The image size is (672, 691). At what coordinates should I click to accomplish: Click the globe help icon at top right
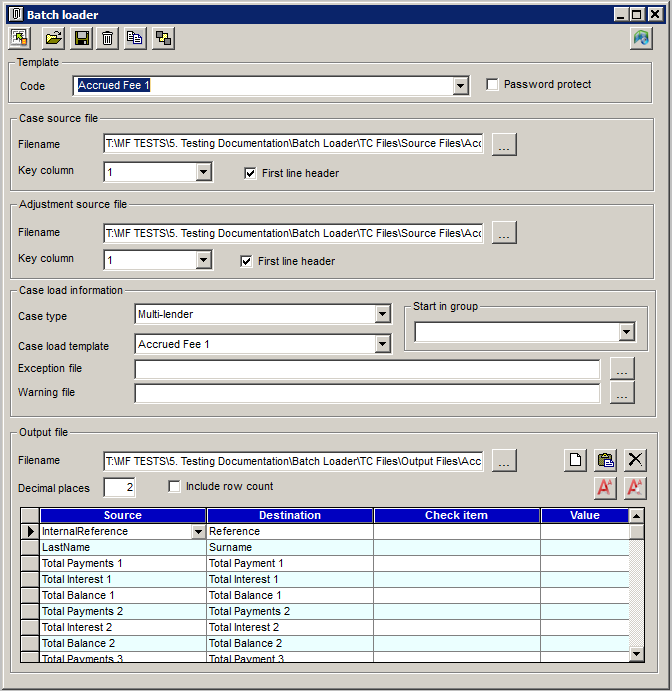pos(641,38)
